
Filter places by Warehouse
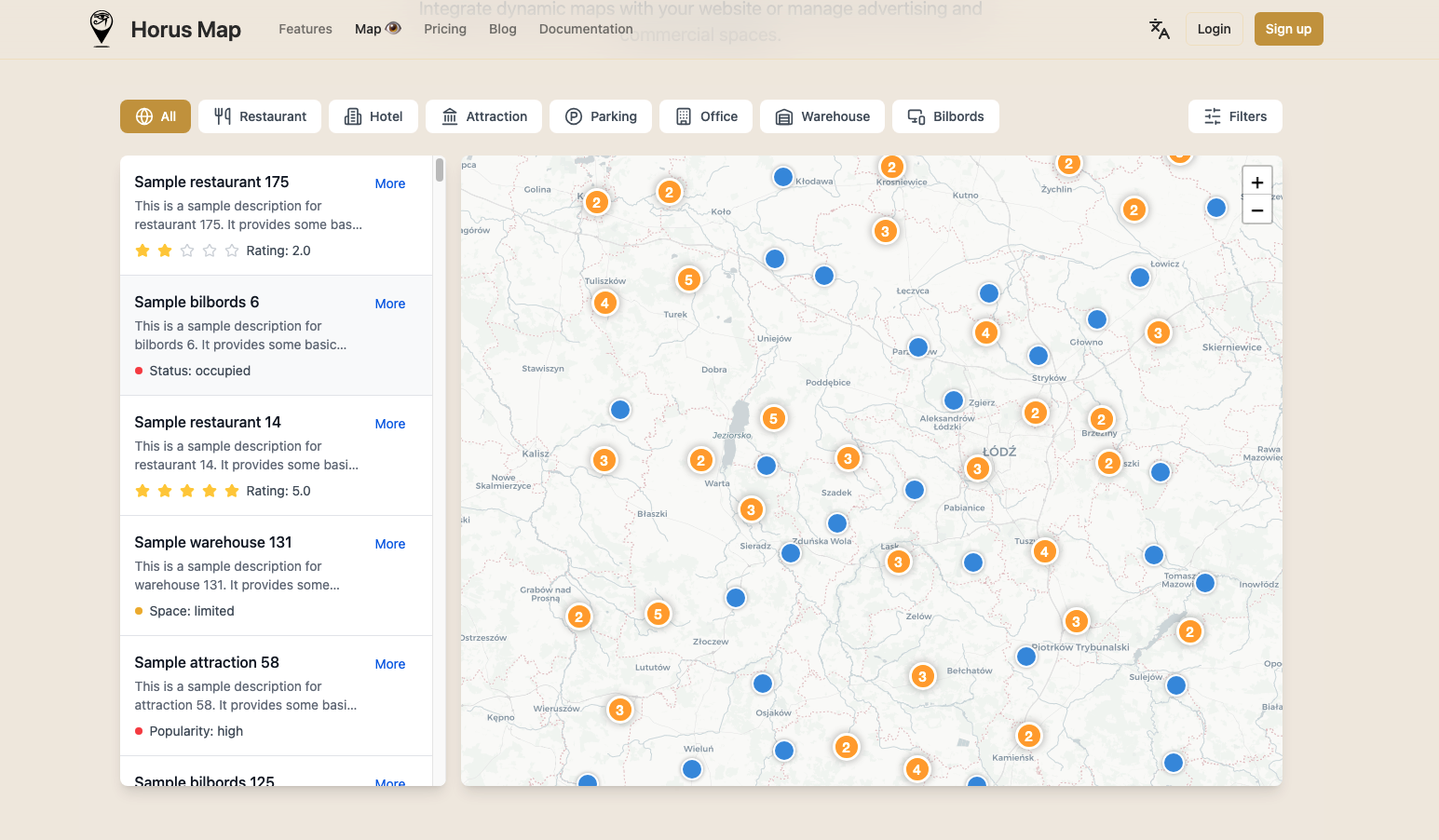point(822,116)
